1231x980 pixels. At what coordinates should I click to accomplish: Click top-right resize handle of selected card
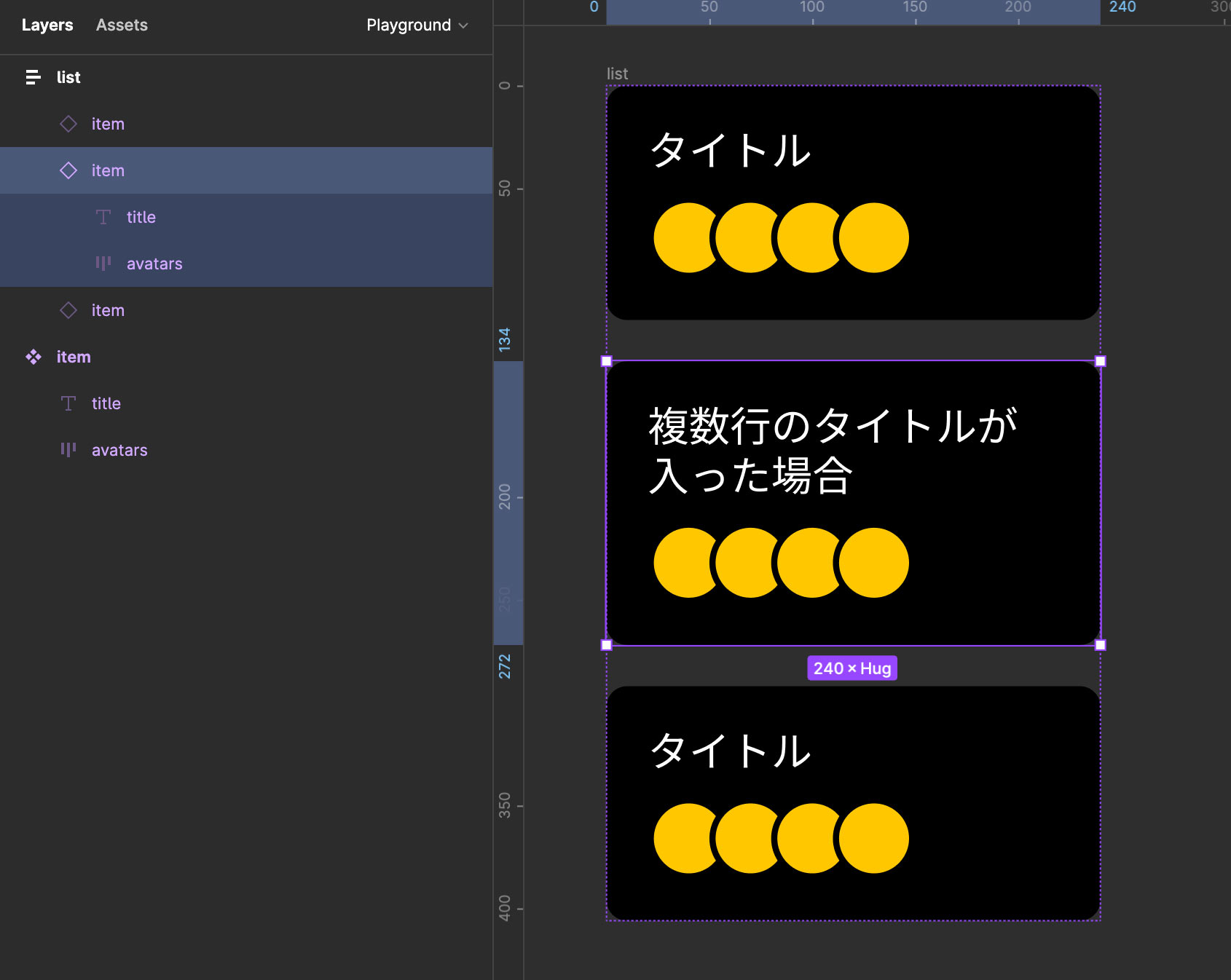tap(1101, 361)
